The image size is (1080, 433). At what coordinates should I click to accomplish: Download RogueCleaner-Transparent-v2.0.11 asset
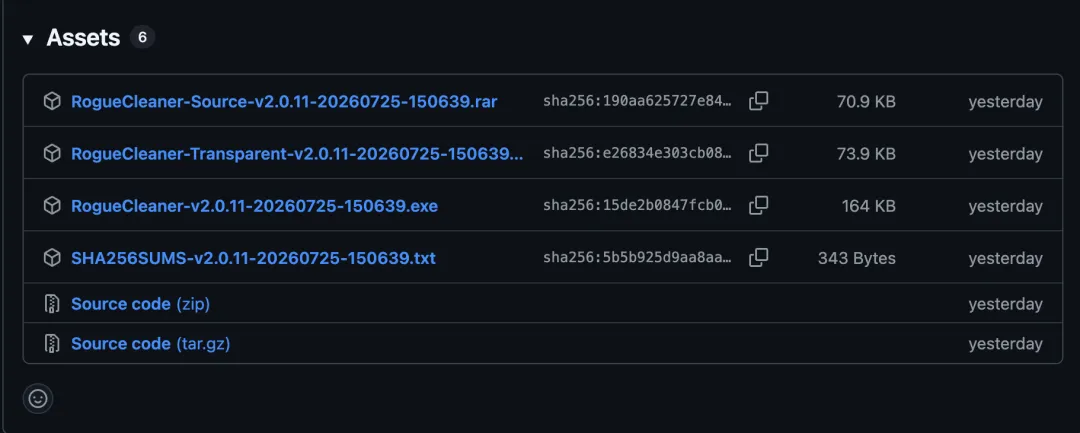click(297, 154)
